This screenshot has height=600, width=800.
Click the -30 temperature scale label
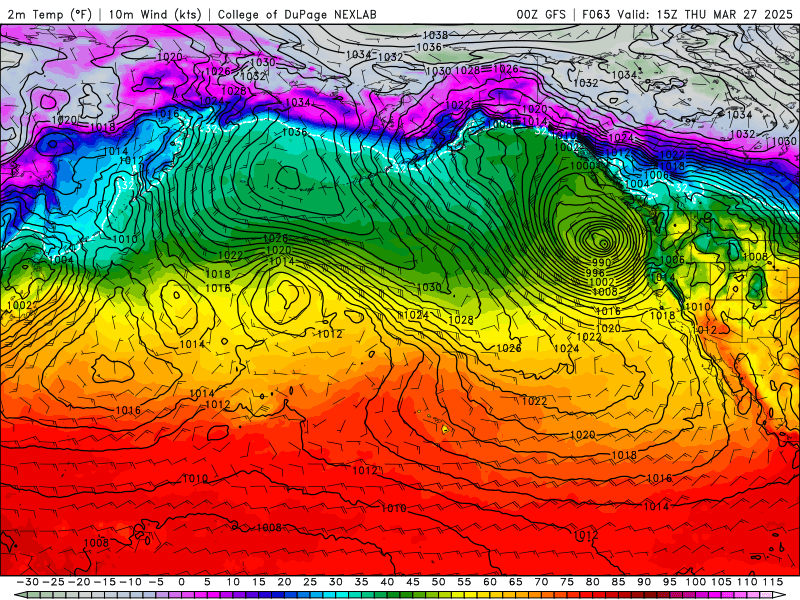pos(28,582)
